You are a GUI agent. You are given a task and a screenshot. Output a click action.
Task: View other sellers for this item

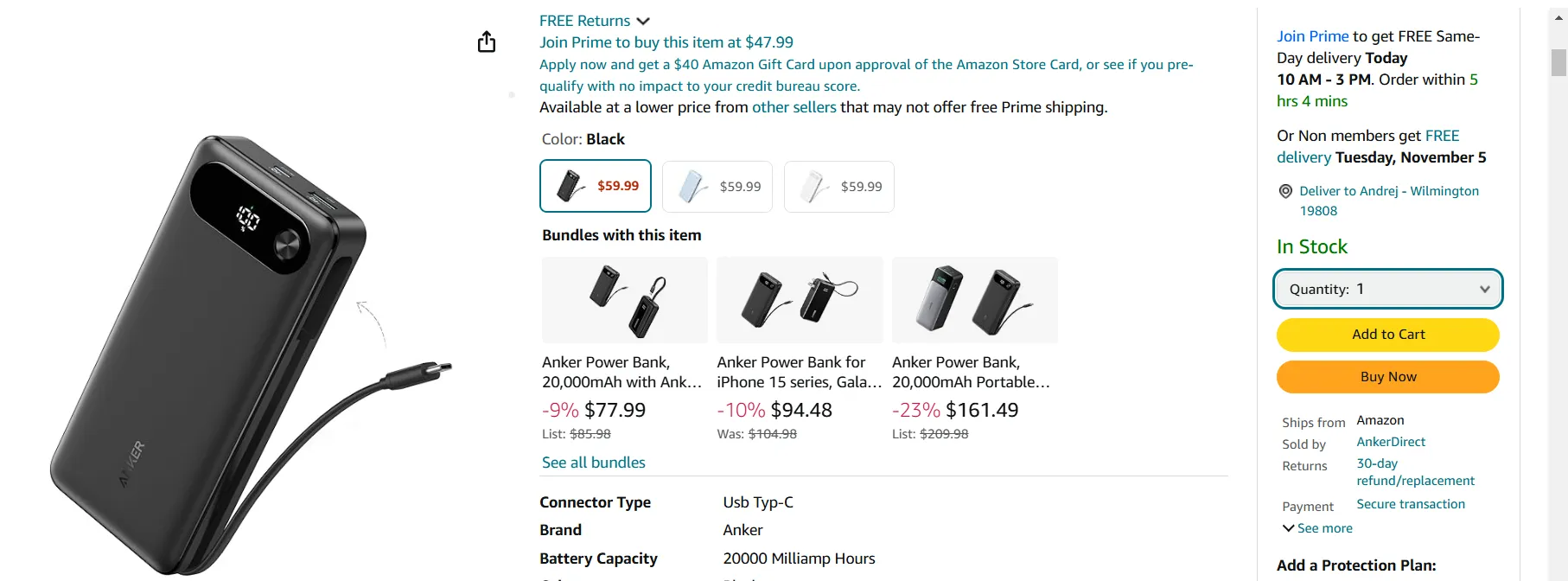pyautogui.click(x=794, y=106)
